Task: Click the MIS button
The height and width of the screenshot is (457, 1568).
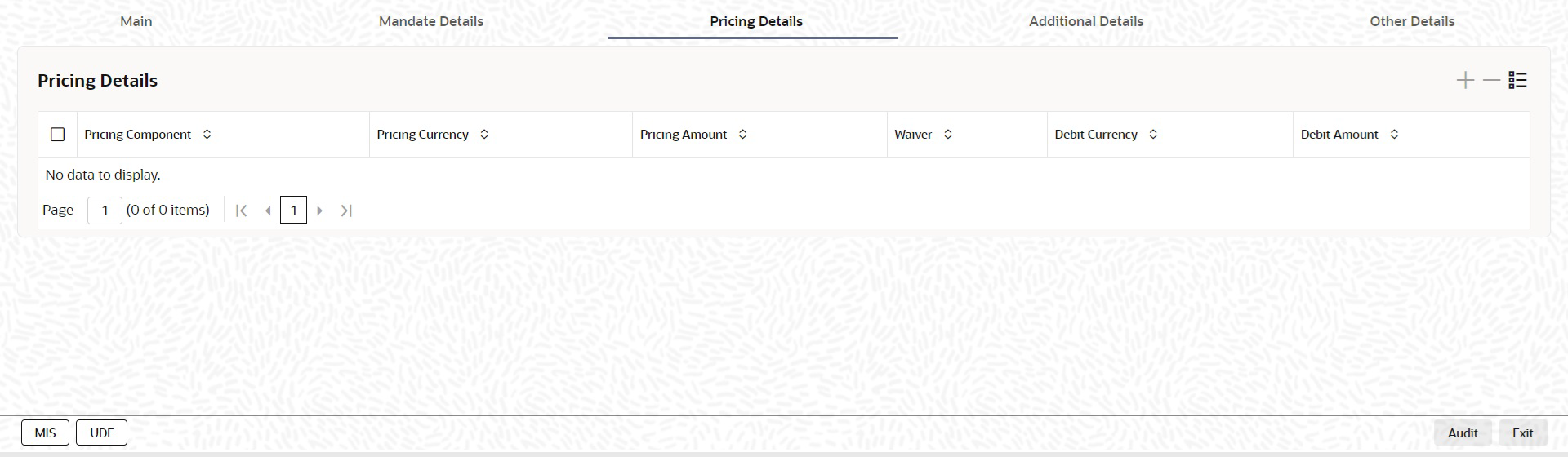Action: 46,433
